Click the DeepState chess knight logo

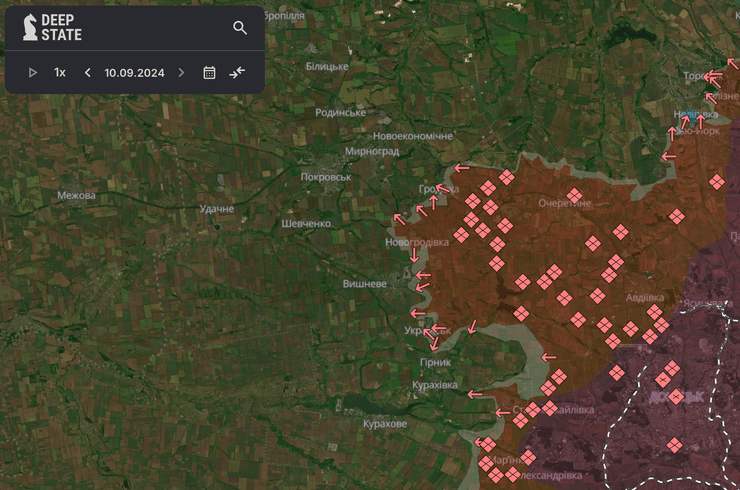(30, 28)
